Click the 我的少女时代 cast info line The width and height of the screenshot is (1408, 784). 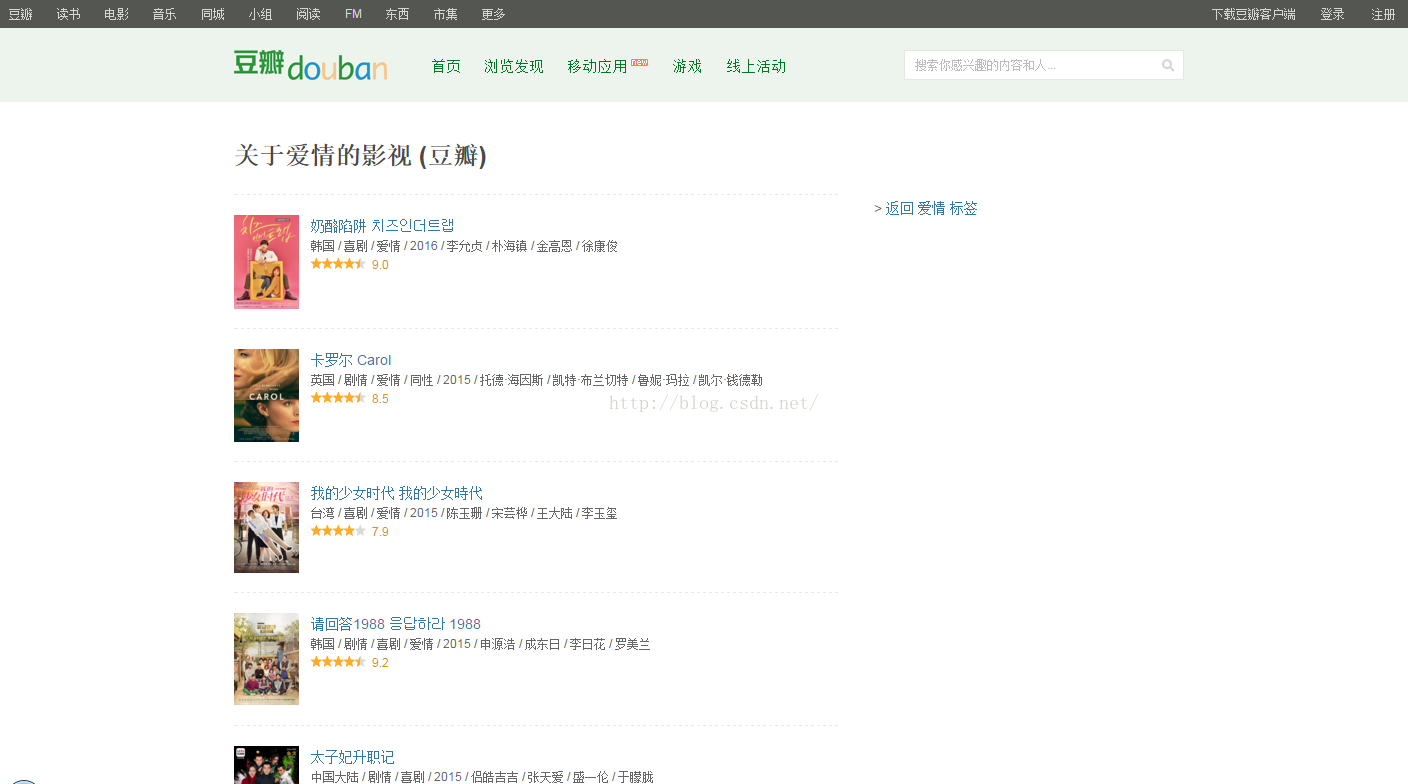[x=464, y=513]
